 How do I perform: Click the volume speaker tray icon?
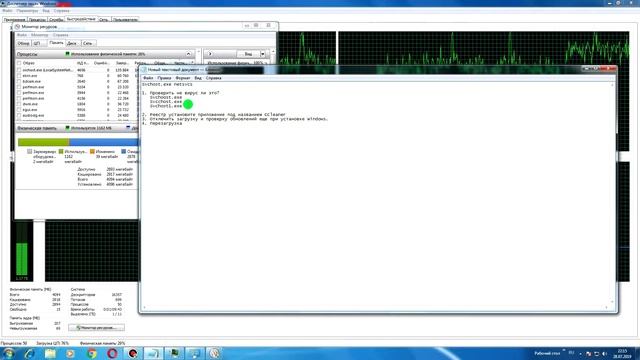(604, 353)
